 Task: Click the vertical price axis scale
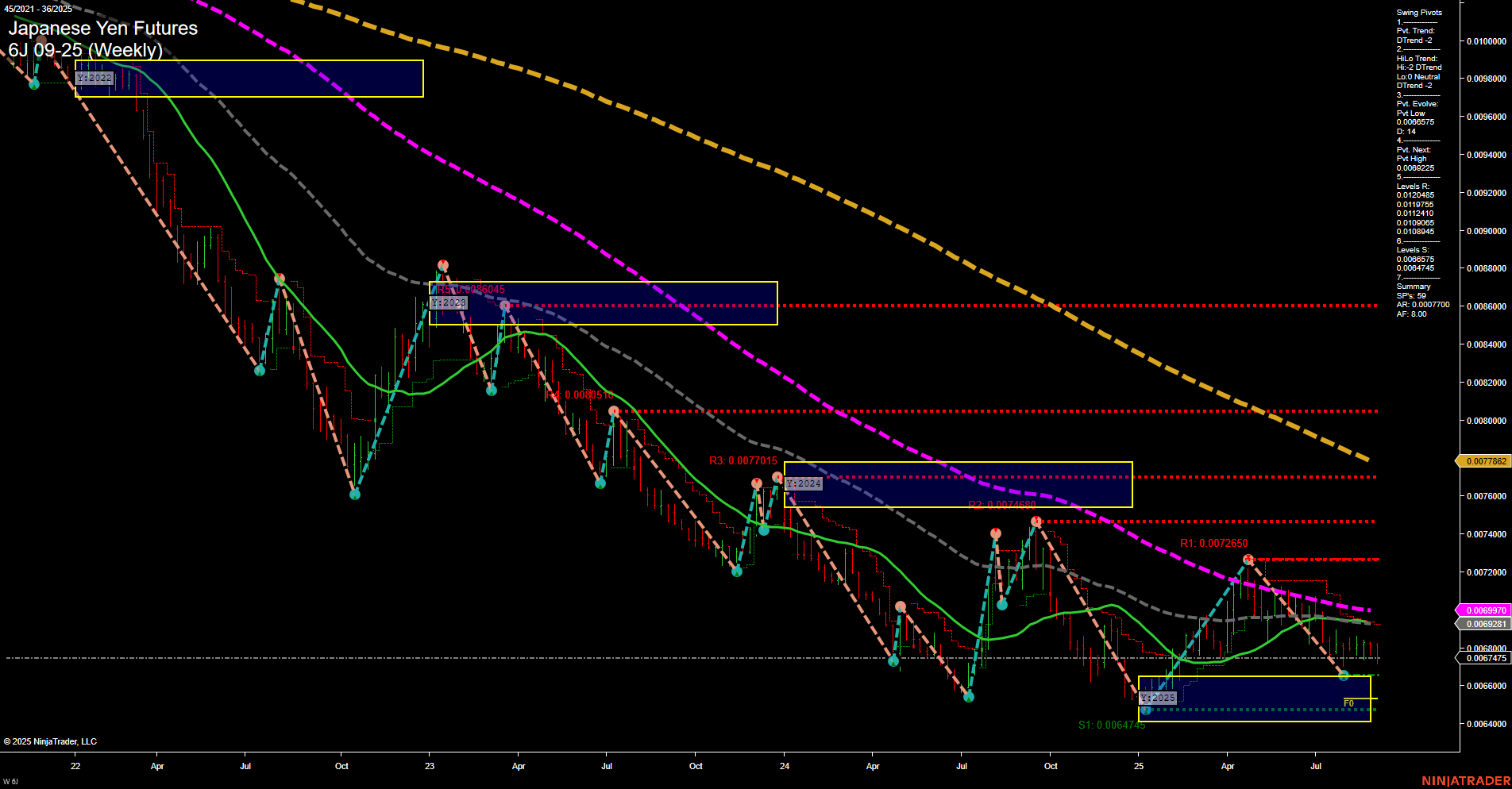(x=1489, y=318)
